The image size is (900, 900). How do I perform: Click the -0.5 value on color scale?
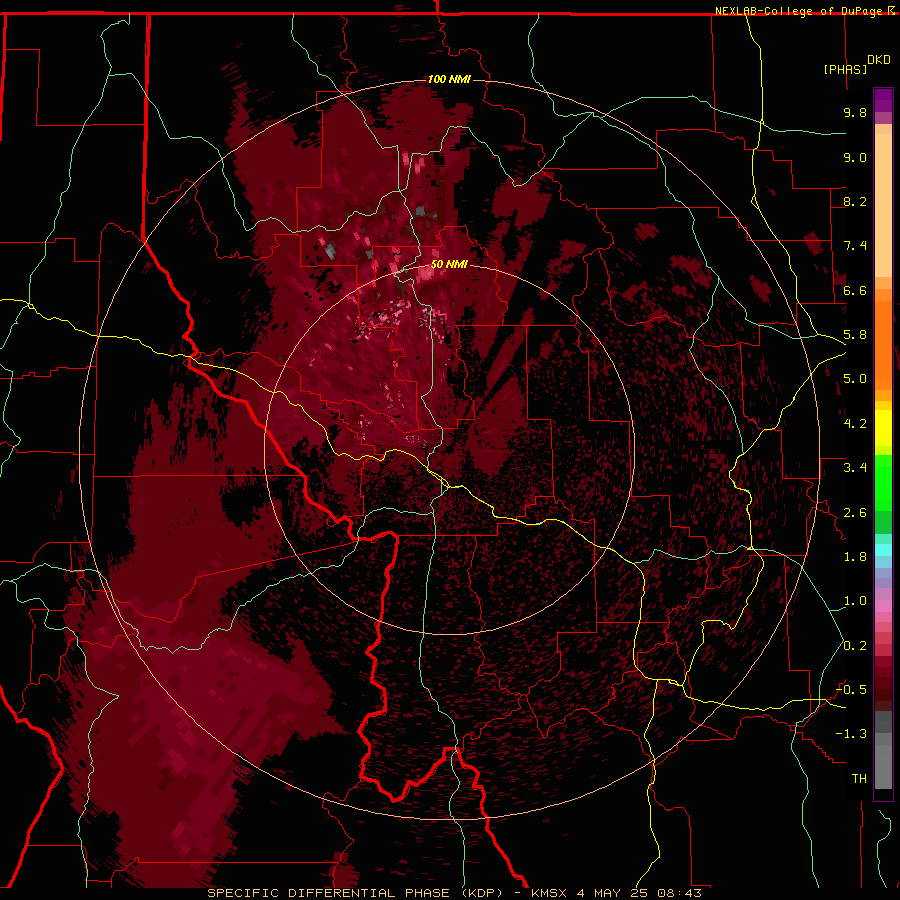[851, 690]
